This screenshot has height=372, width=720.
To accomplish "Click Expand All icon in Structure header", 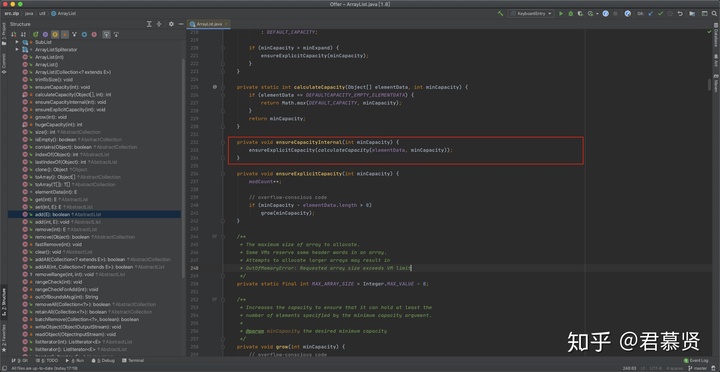I will [x=149, y=24].
